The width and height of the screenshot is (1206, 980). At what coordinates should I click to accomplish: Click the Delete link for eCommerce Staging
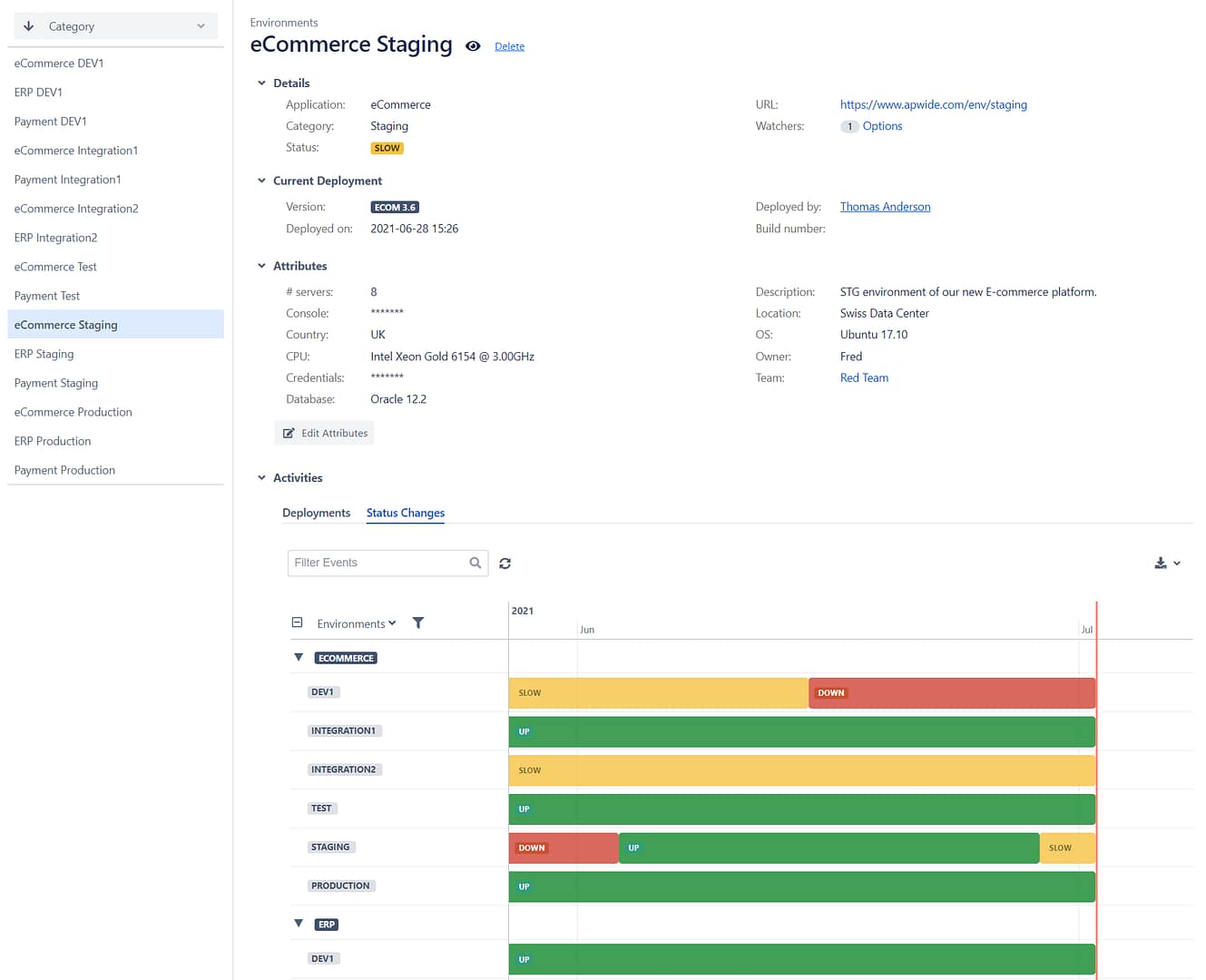509,45
